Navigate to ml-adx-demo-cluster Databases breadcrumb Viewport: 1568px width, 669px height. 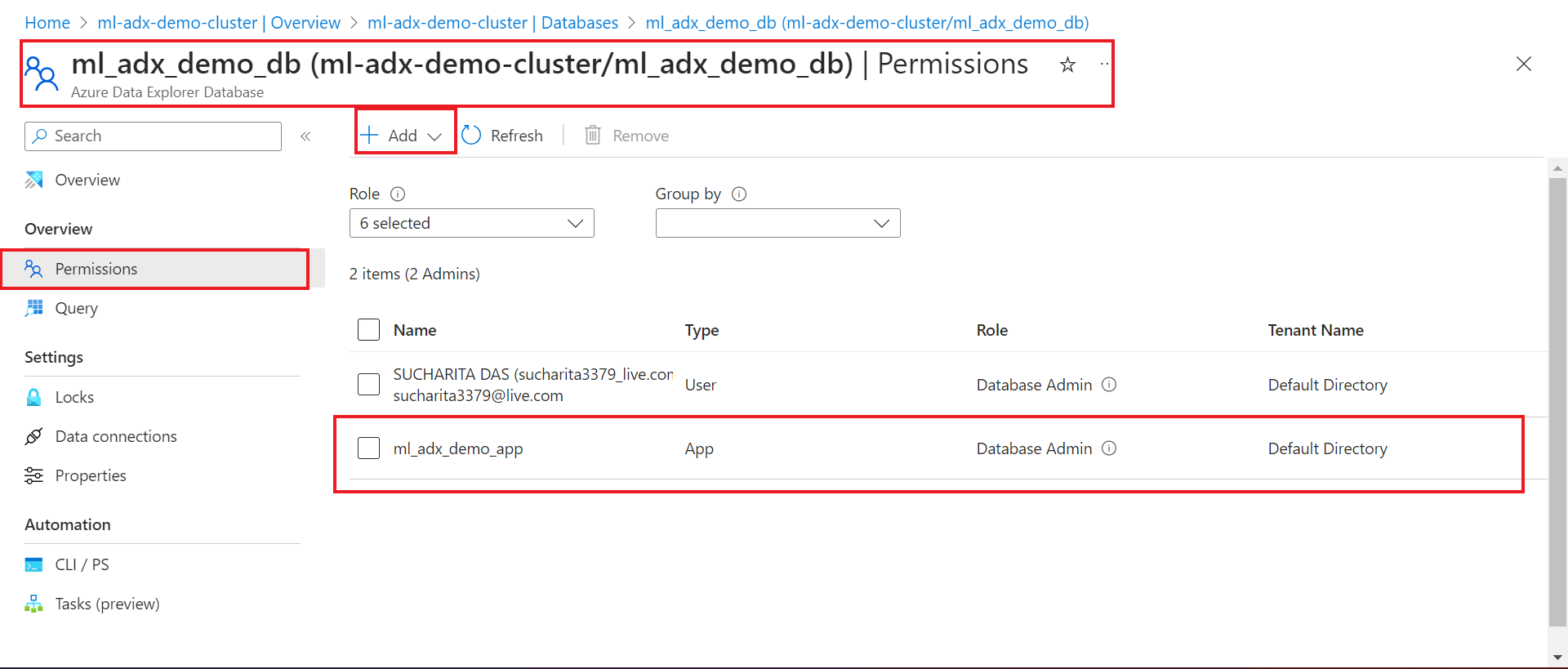click(492, 23)
